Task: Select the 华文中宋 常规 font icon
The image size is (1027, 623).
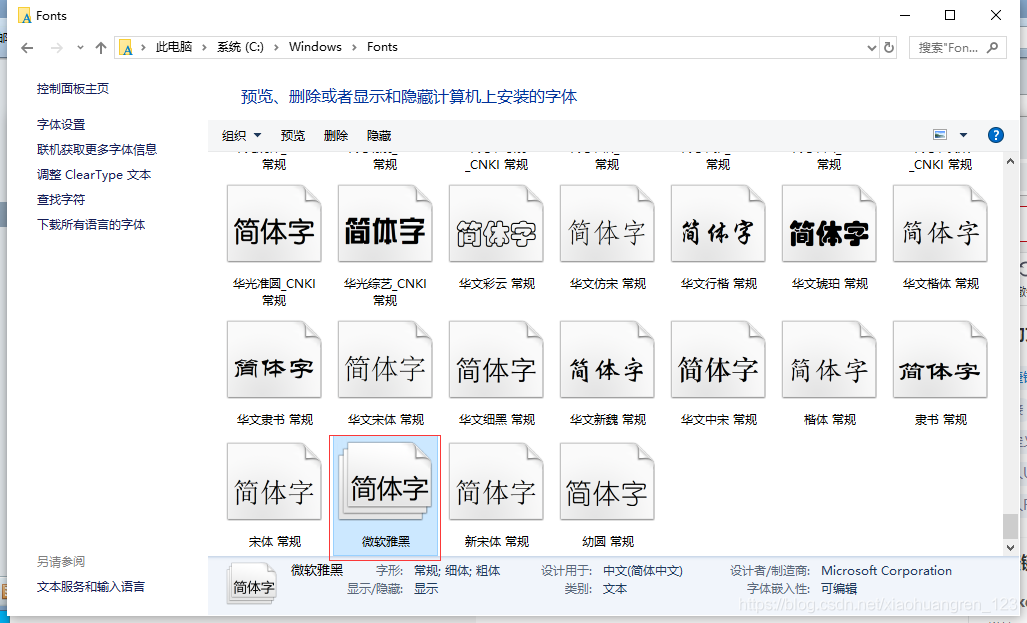Action: (x=718, y=359)
